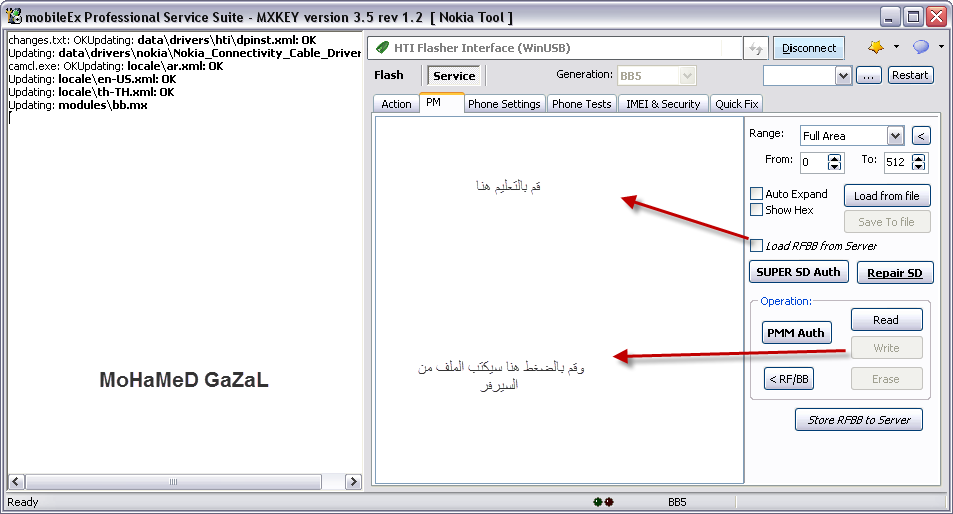Click the HTI Flasher Interface field
953x514 pixels.
pyautogui.click(x=554, y=48)
